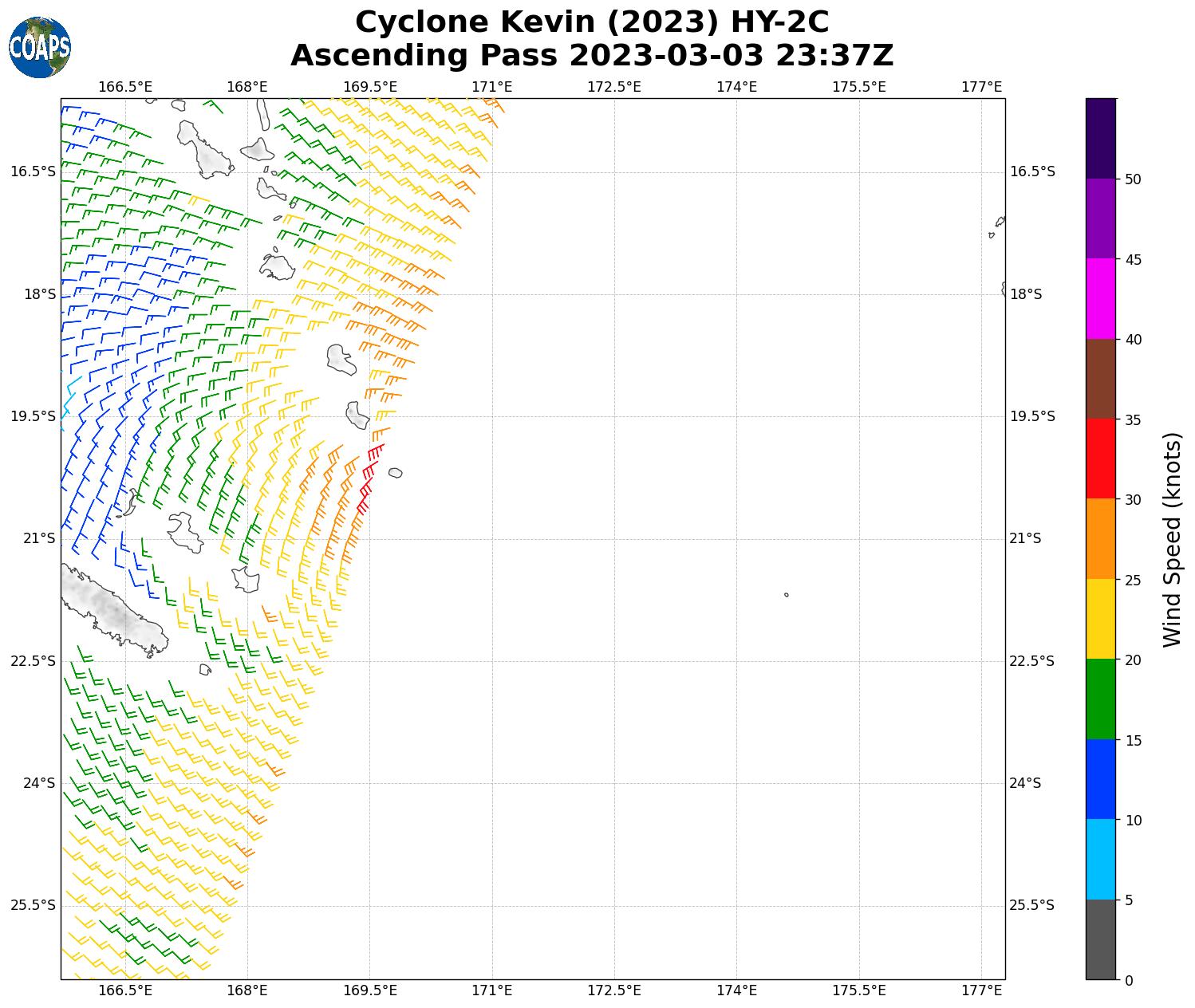This screenshot has width=1195, height=1008.
Task: Choose the light blue 5–10 knots band
Action: point(1100,860)
